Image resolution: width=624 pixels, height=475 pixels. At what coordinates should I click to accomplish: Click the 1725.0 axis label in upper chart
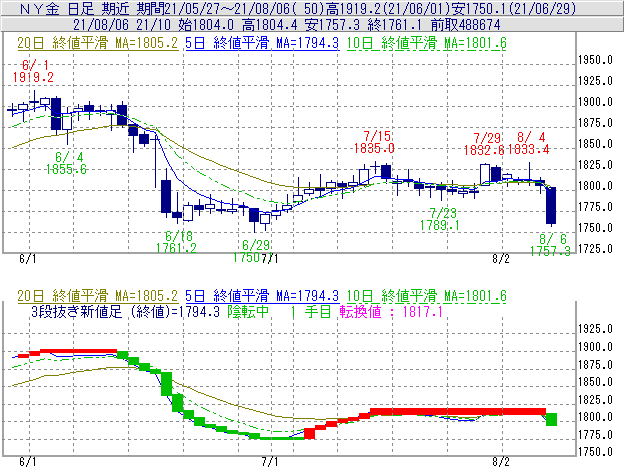pyautogui.click(x=595, y=249)
